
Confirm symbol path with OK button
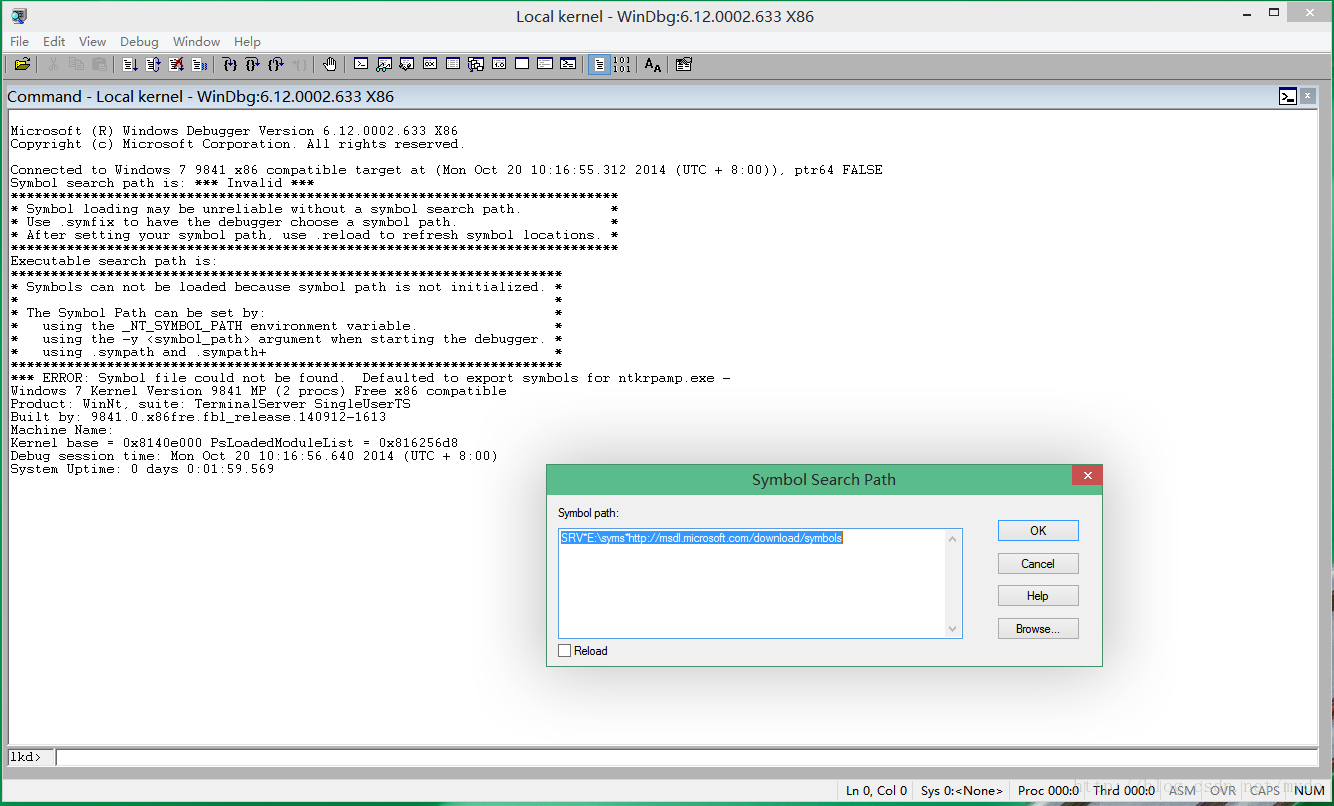(x=1038, y=530)
